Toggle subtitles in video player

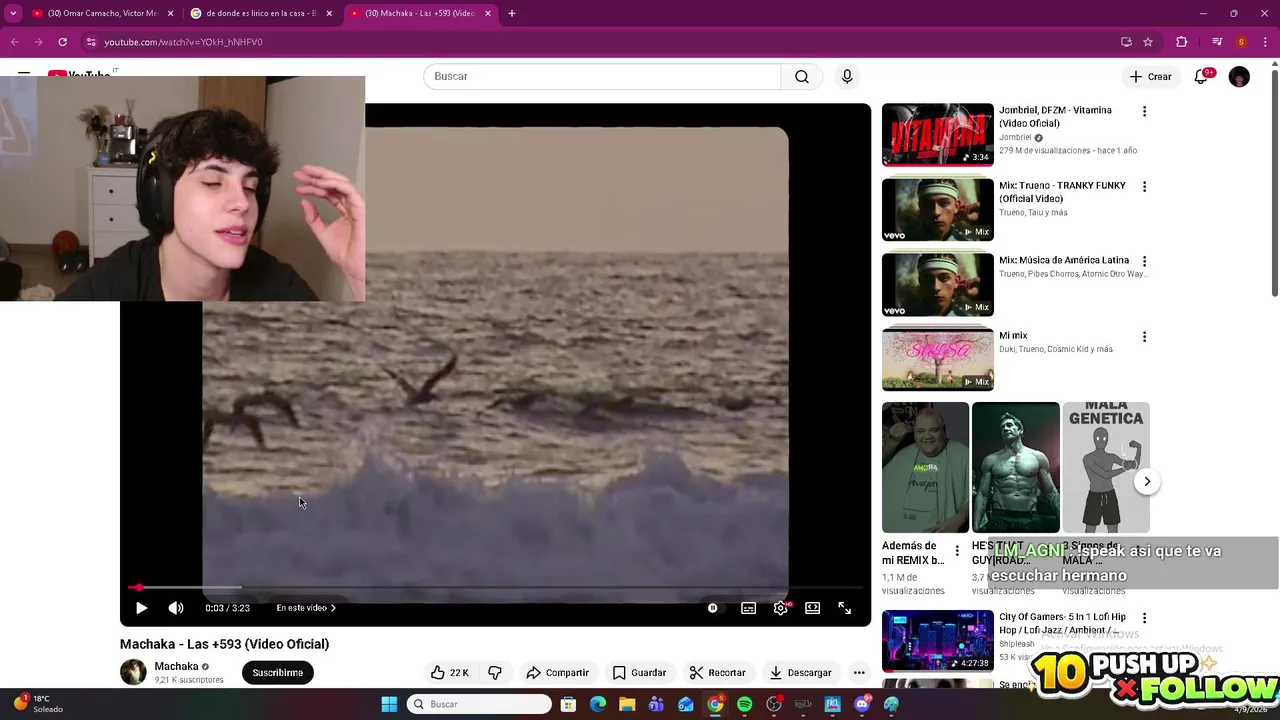tap(748, 607)
